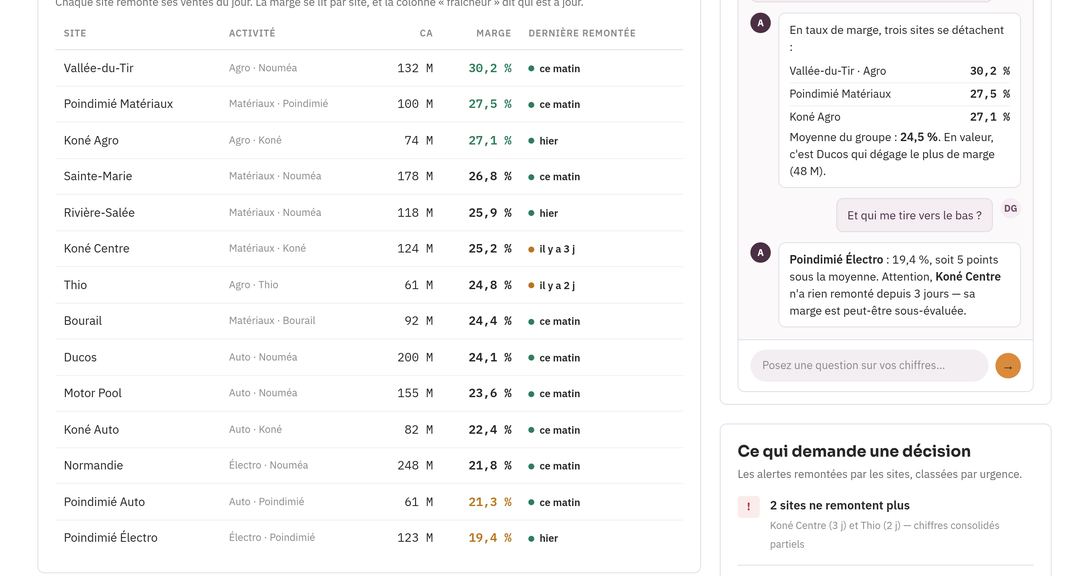Click the 200 M revenue for Ducos
The width and height of the screenshot is (1089, 576).
(415, 357)
